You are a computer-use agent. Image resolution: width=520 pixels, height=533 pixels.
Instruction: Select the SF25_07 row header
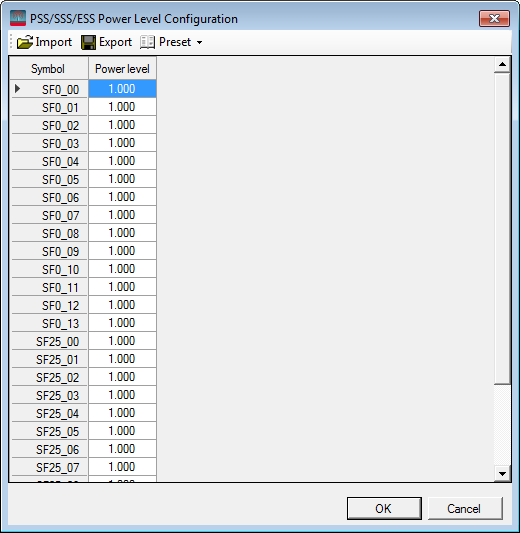point(49,467)
